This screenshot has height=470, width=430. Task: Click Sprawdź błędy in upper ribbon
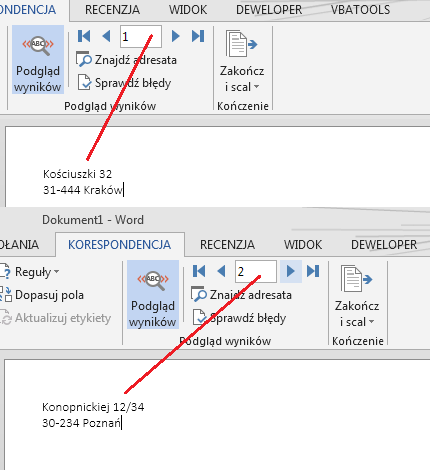(x=124, y=83)
